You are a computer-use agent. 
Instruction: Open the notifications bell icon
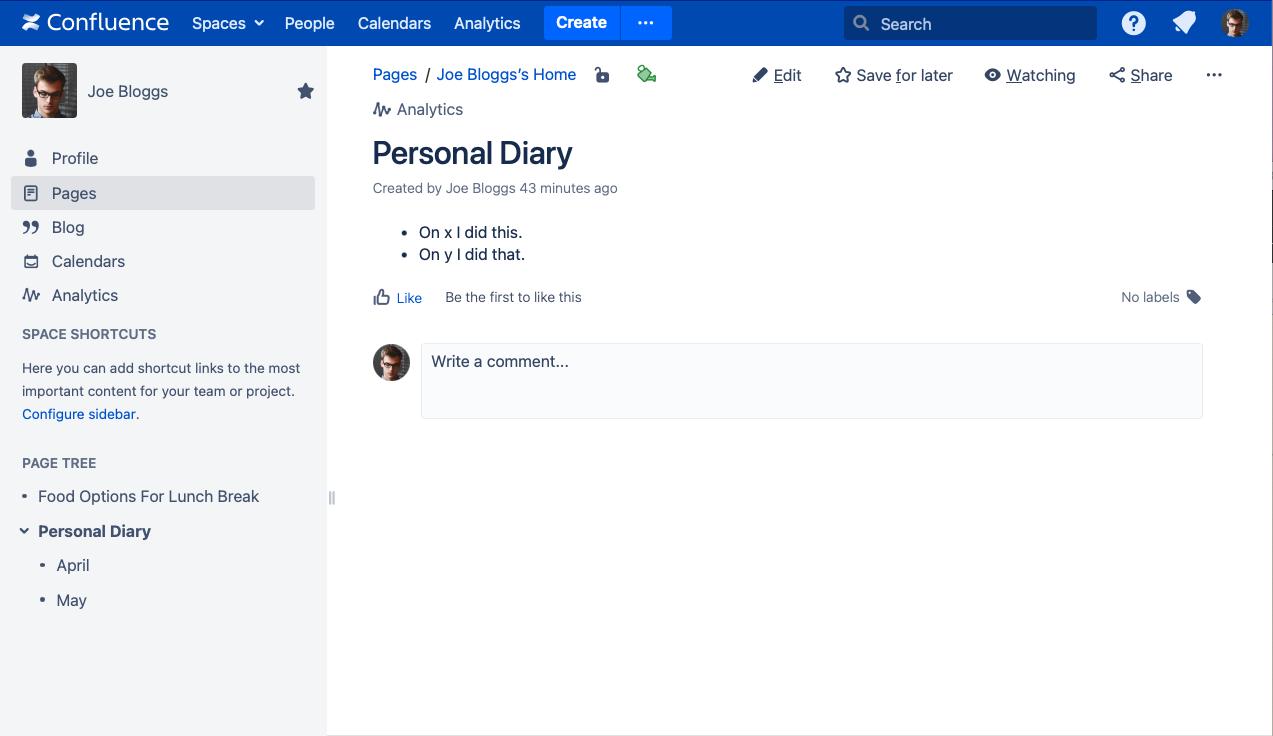pyautogui.click(x=1184, y=23)
